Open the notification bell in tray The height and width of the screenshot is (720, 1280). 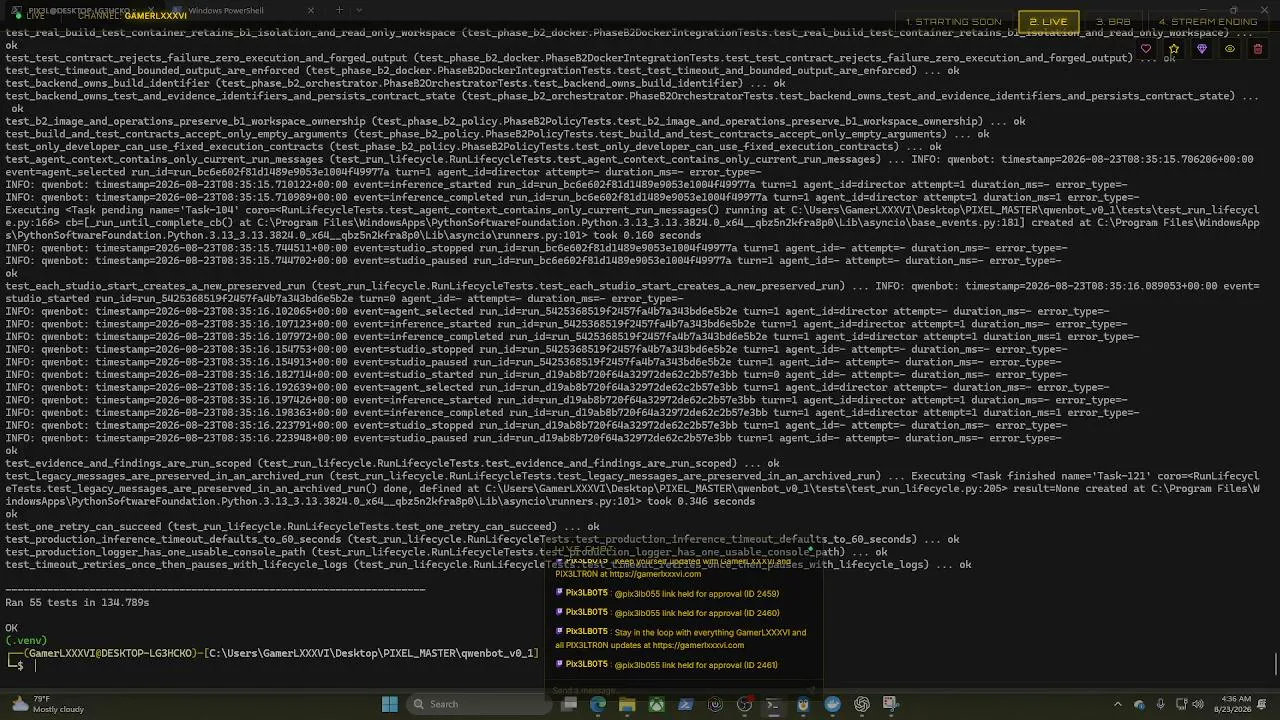pyautogui.click(x=1262, y=705)
